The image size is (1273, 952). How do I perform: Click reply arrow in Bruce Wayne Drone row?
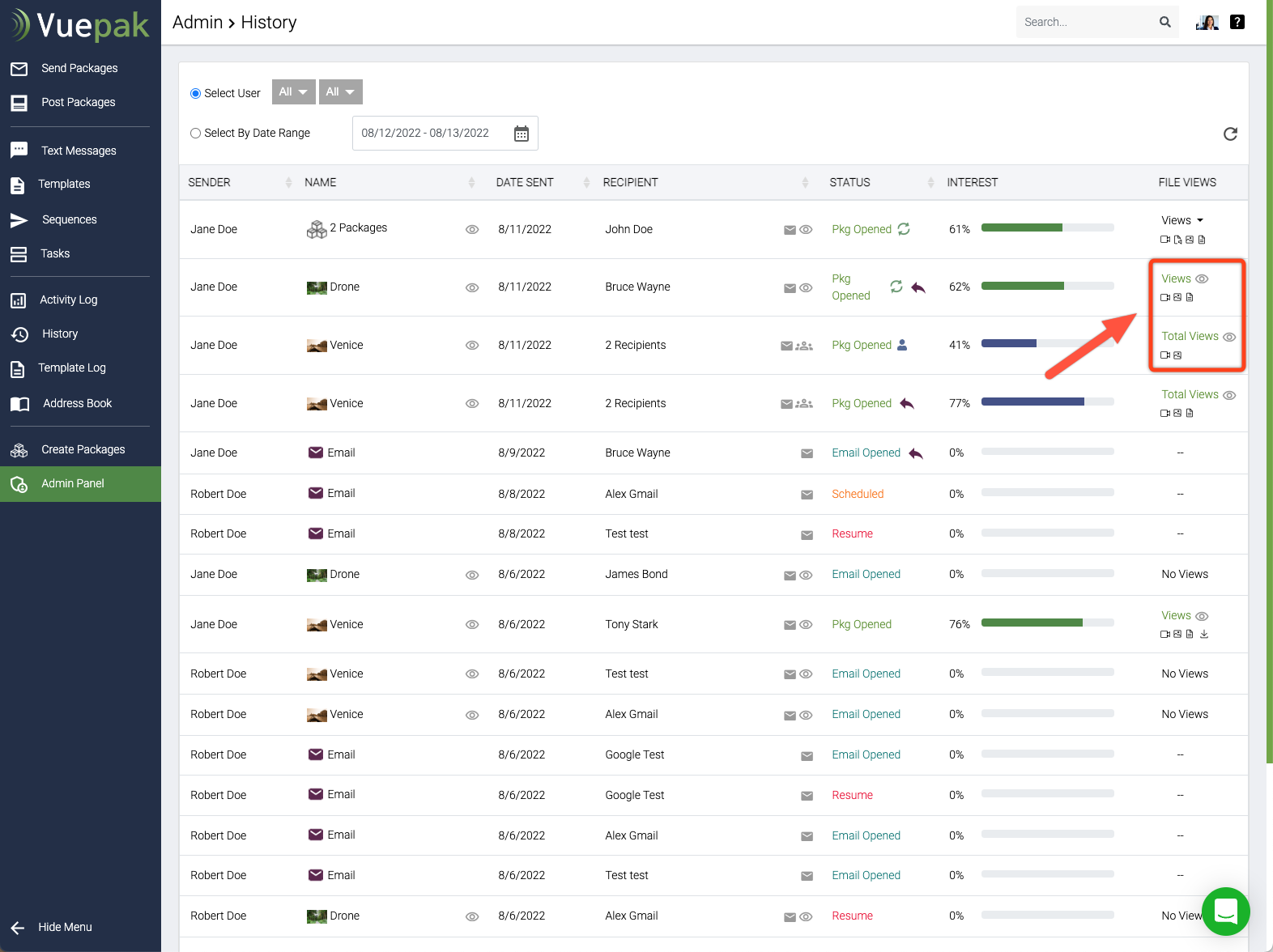[918, 287]
